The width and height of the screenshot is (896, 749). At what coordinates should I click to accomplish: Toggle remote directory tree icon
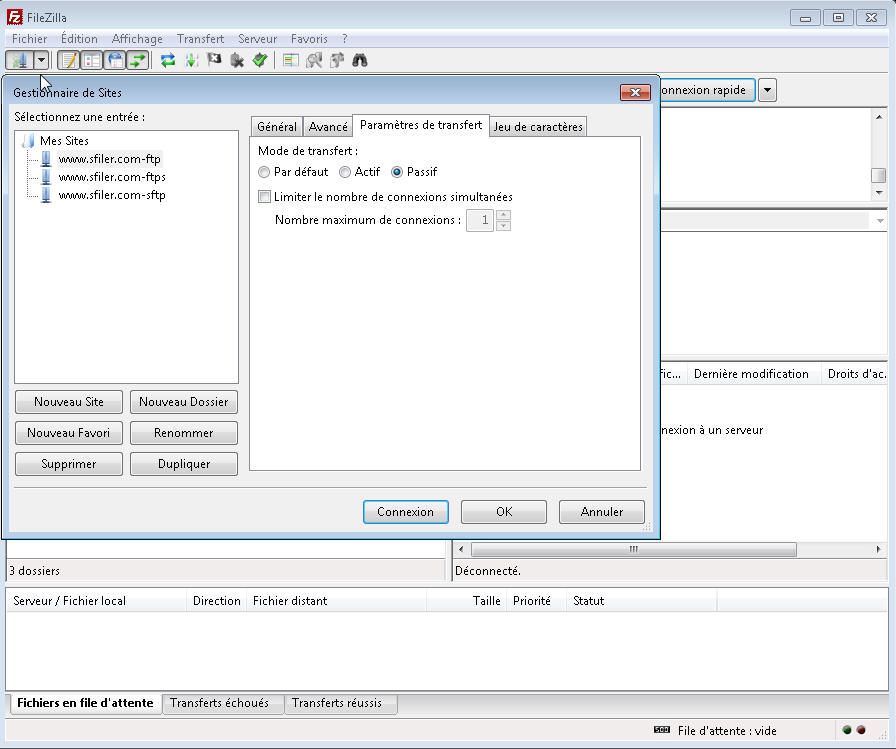coord(115,60)
